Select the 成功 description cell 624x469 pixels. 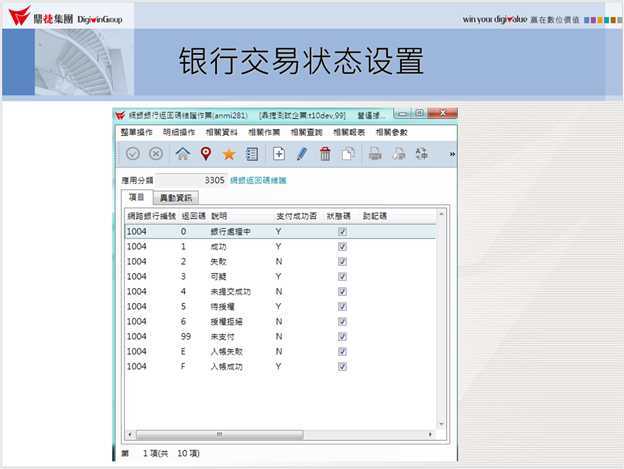(218, 247)
